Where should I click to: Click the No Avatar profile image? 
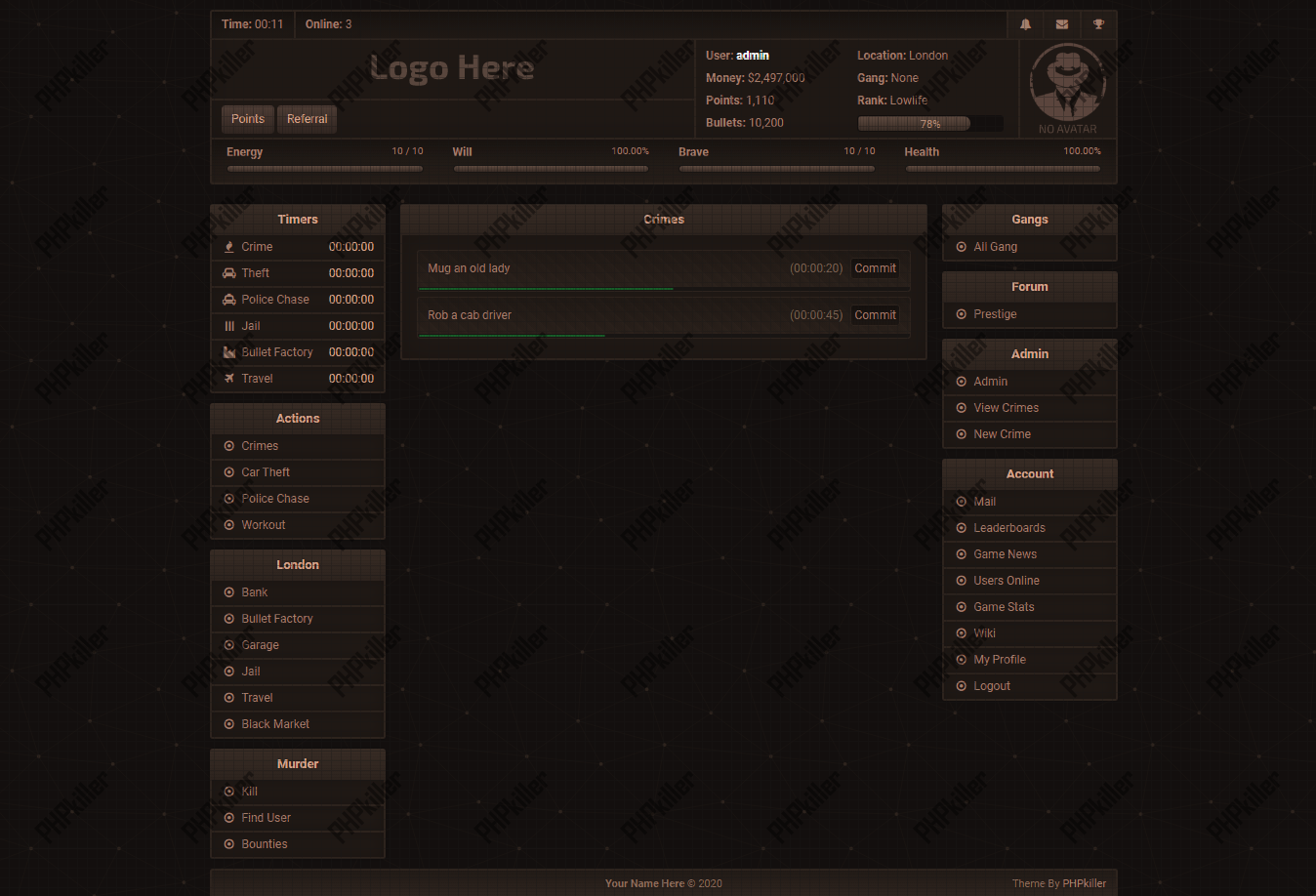tap(1067, 88)
